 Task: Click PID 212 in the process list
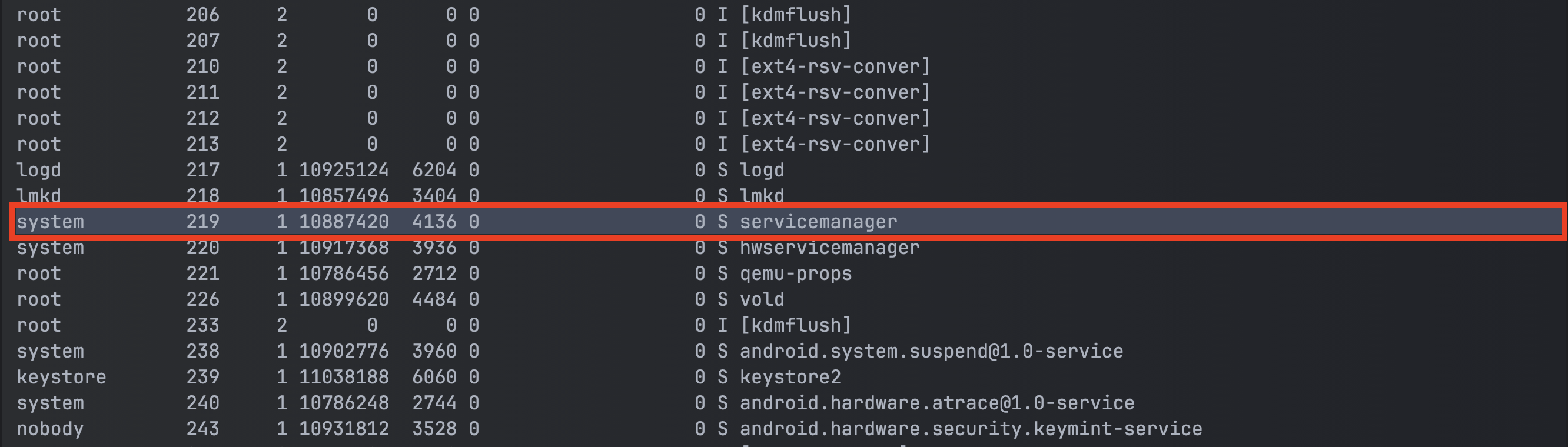coord(202,118)
